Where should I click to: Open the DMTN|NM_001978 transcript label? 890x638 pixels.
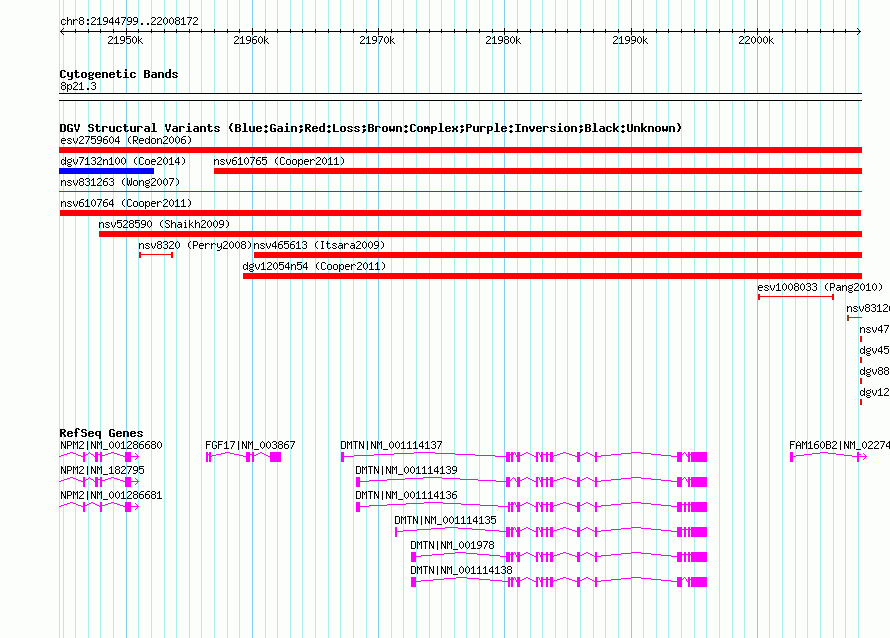[x=452, y=545]
